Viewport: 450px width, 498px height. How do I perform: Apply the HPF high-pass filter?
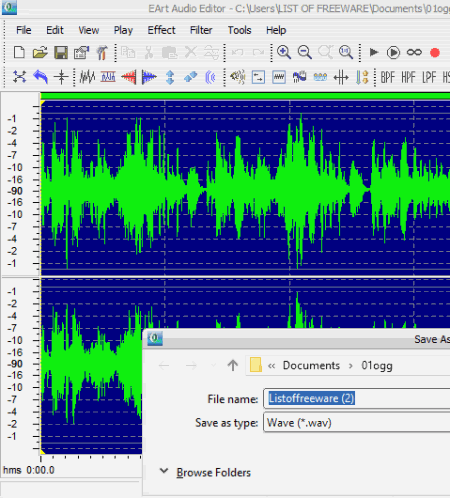coord(408,77)
